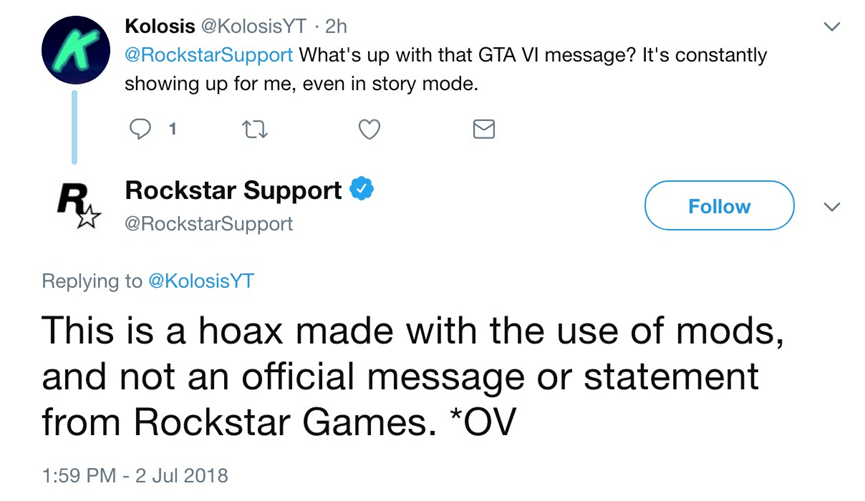Image resolution: width=865 pixels, height=501 pixels.
Task: Open the @RockstarSupport mention in Kolosis's tweet
Action: pos(209,54)
